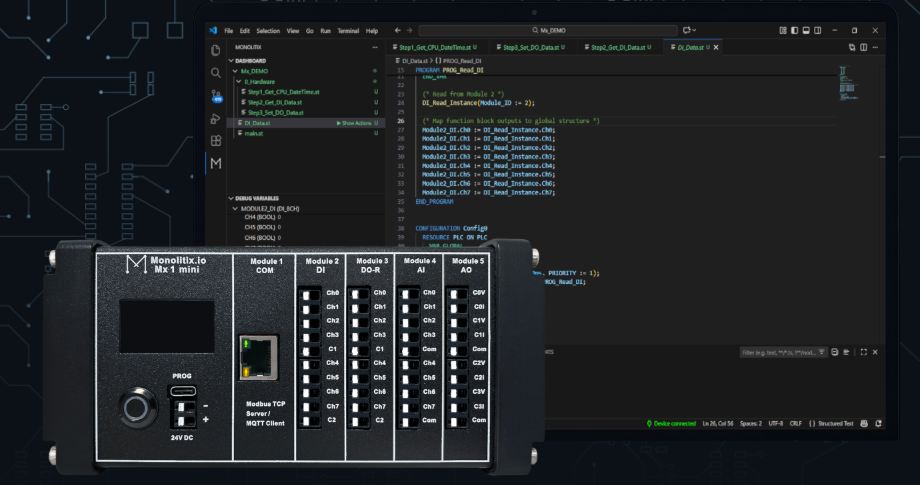Screen dimensions: 920x485
Task: Open Step2_Get_DI_Data.st in the tree
Action: (275, 102)
